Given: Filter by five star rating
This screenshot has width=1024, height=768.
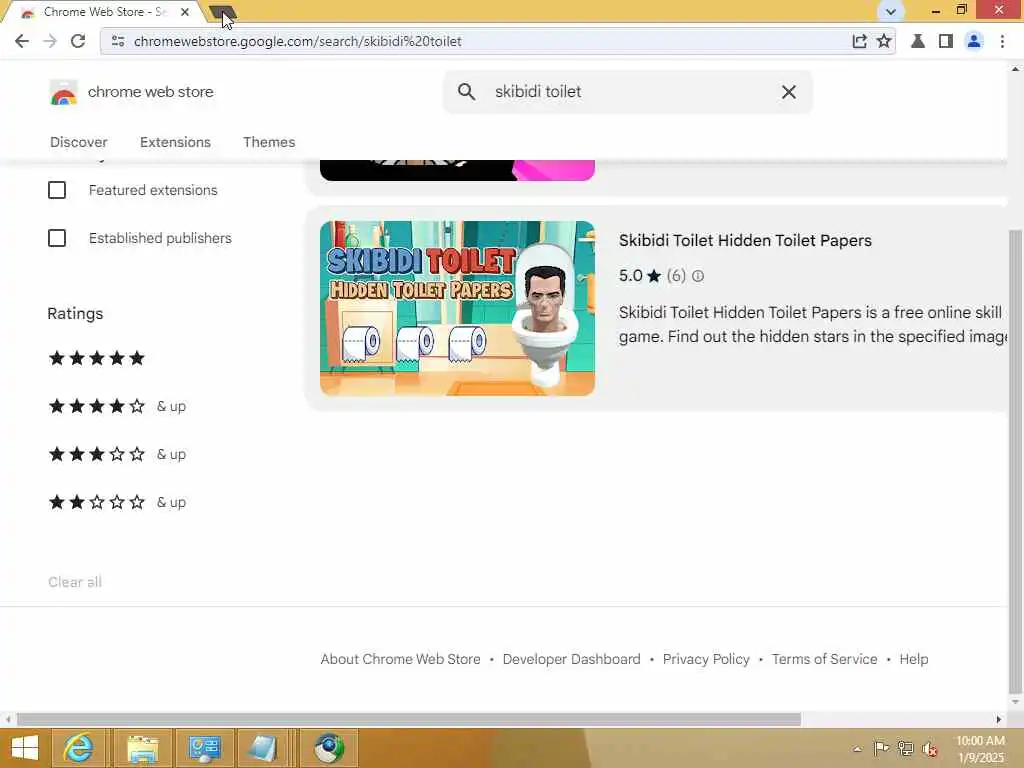Looking at the screenshot, I should tap(97, 358).
